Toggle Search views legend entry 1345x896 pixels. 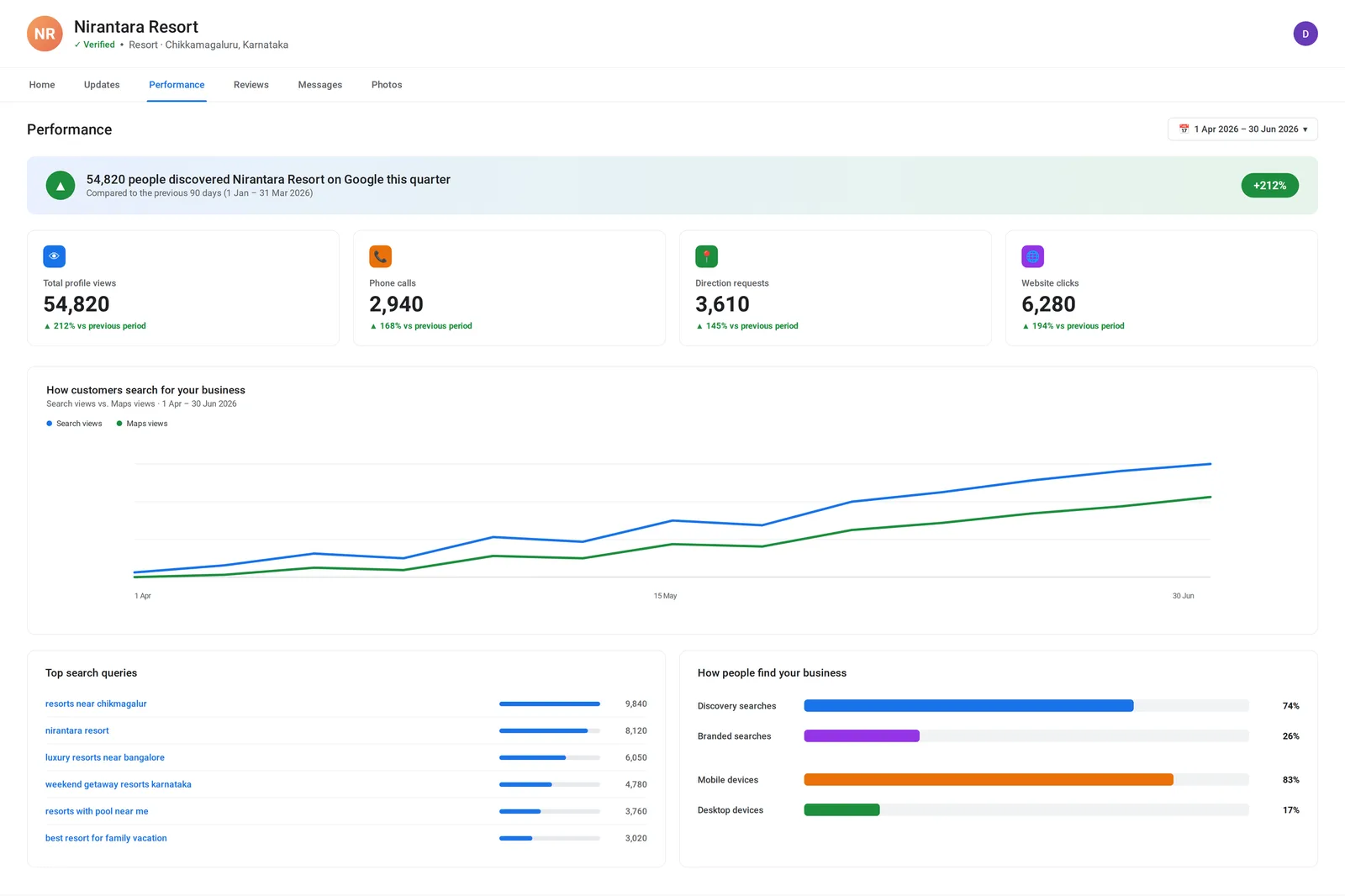(74, 424)
